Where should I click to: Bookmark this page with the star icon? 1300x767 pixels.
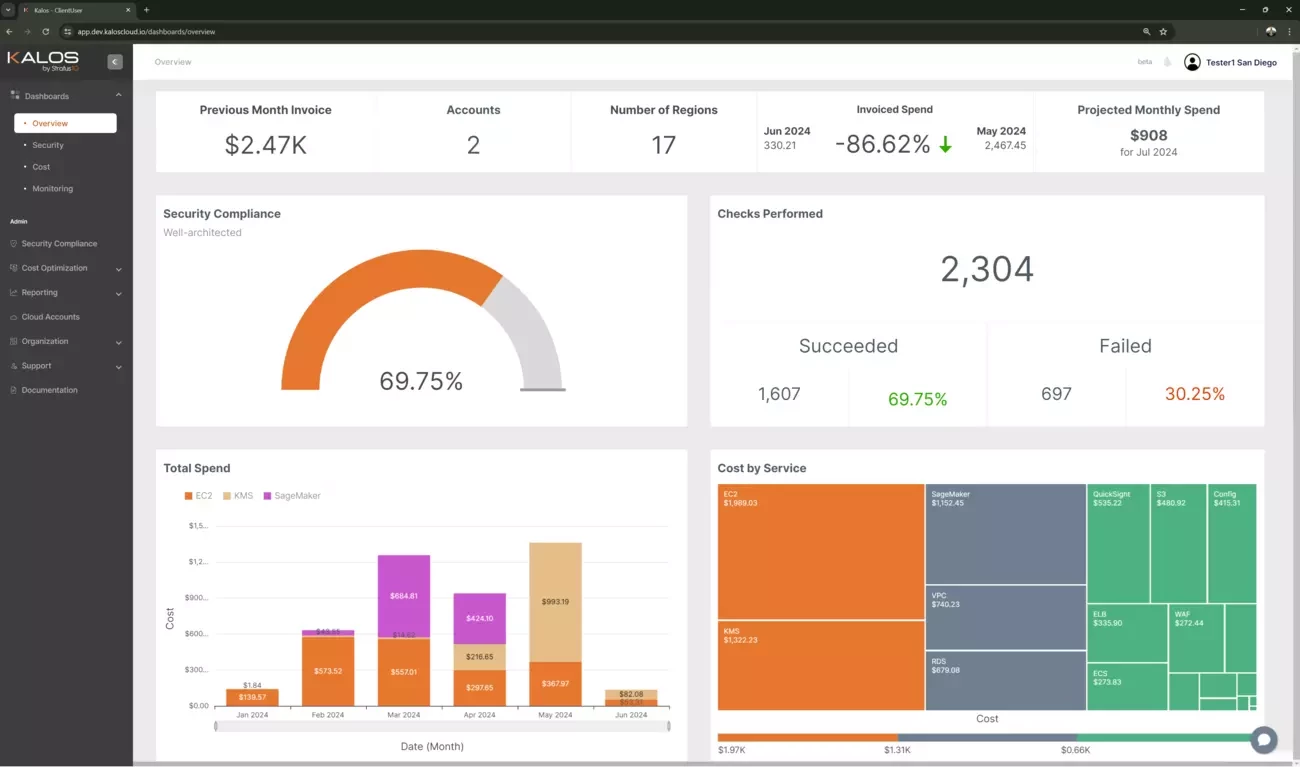coord(1163,32)
